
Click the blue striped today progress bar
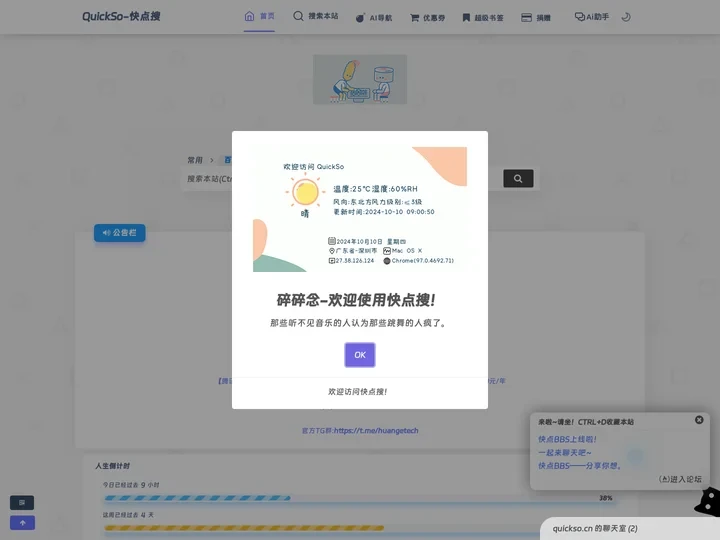pos(197,498)
